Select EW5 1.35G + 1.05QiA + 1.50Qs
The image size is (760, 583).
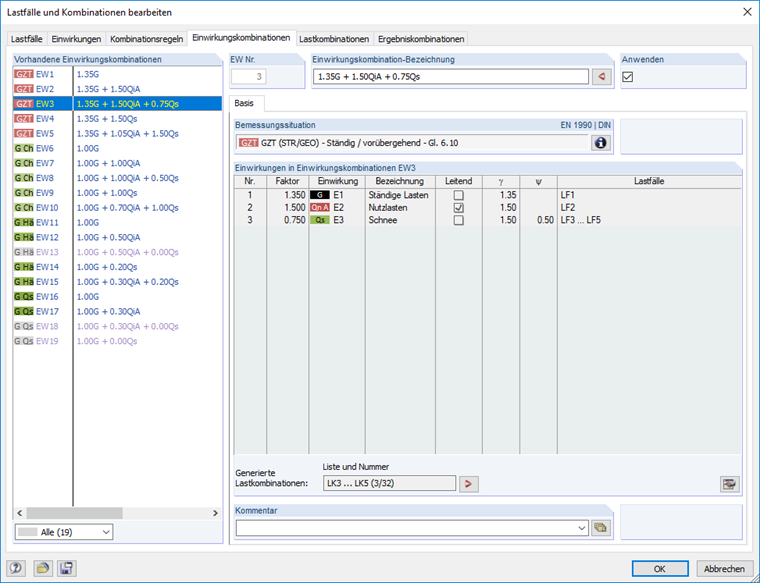(x=117, y=133)
